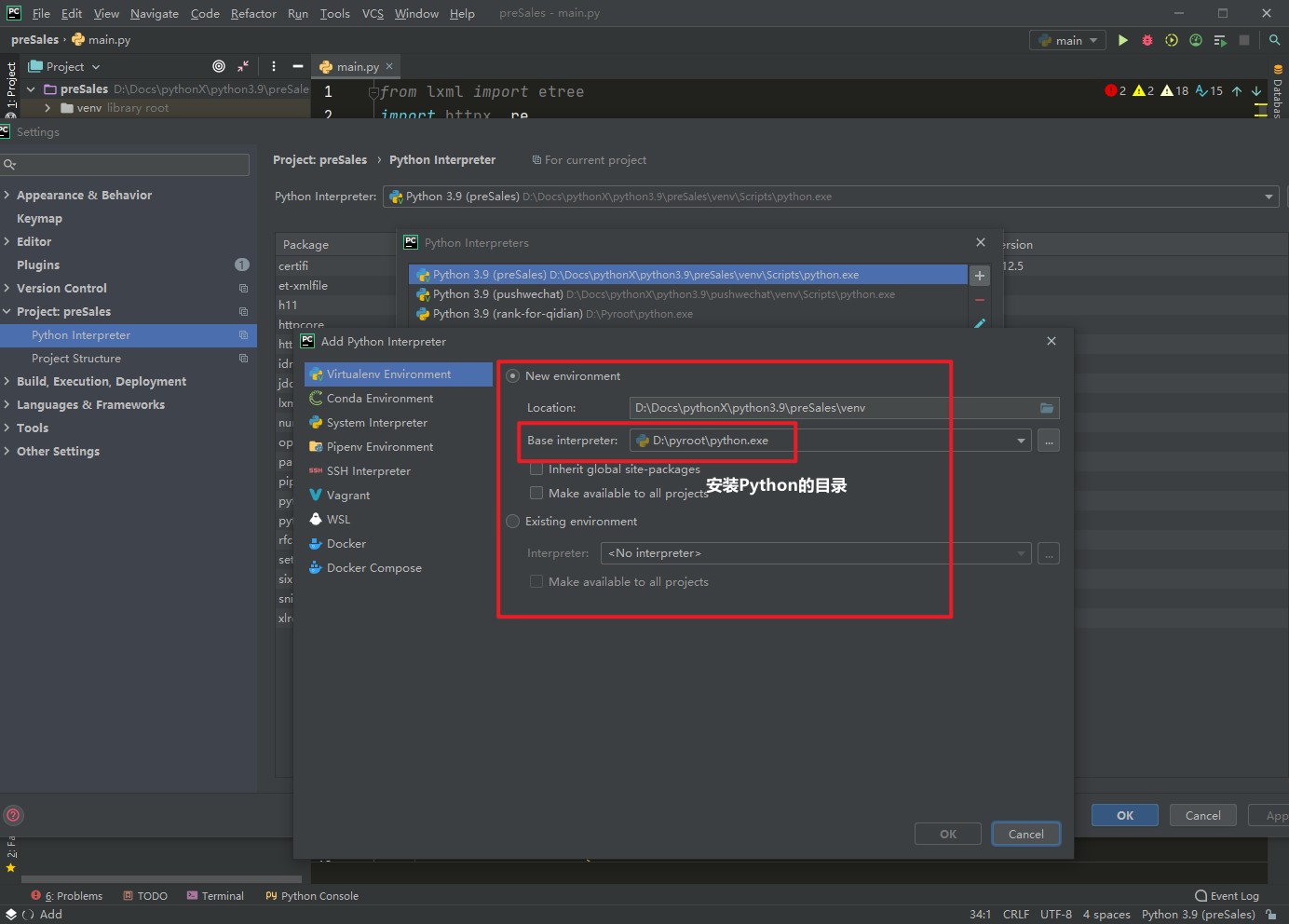Open the Tools menu
Viewport: 1289px width, 924px height.
coord(334,13)
